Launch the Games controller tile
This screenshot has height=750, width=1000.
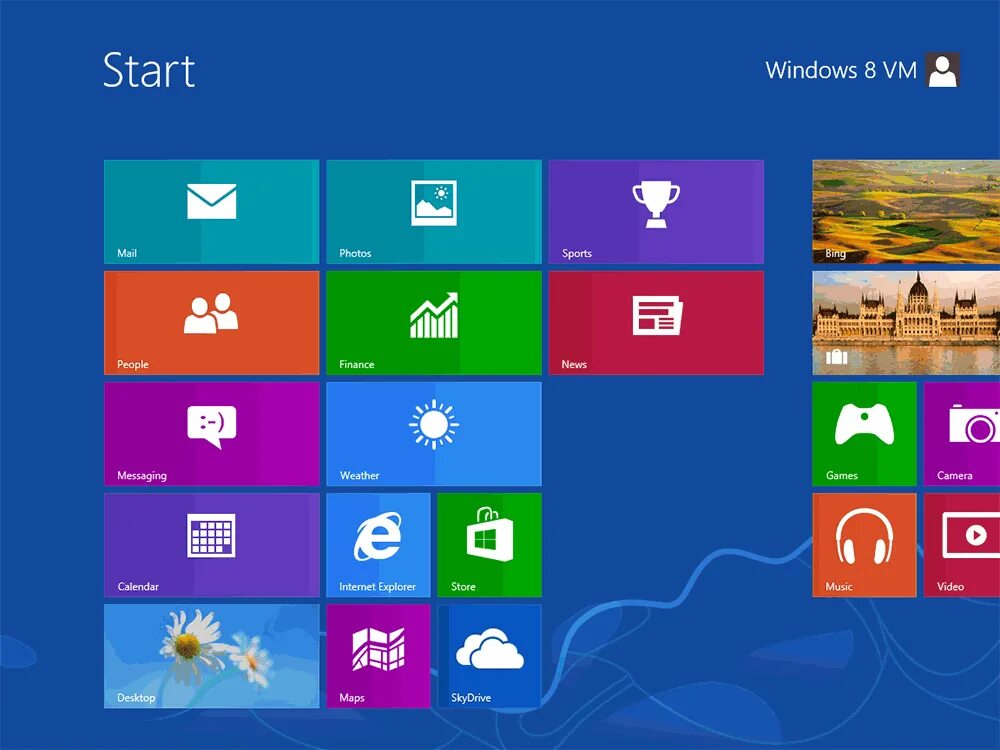click(x=864, y=434)
